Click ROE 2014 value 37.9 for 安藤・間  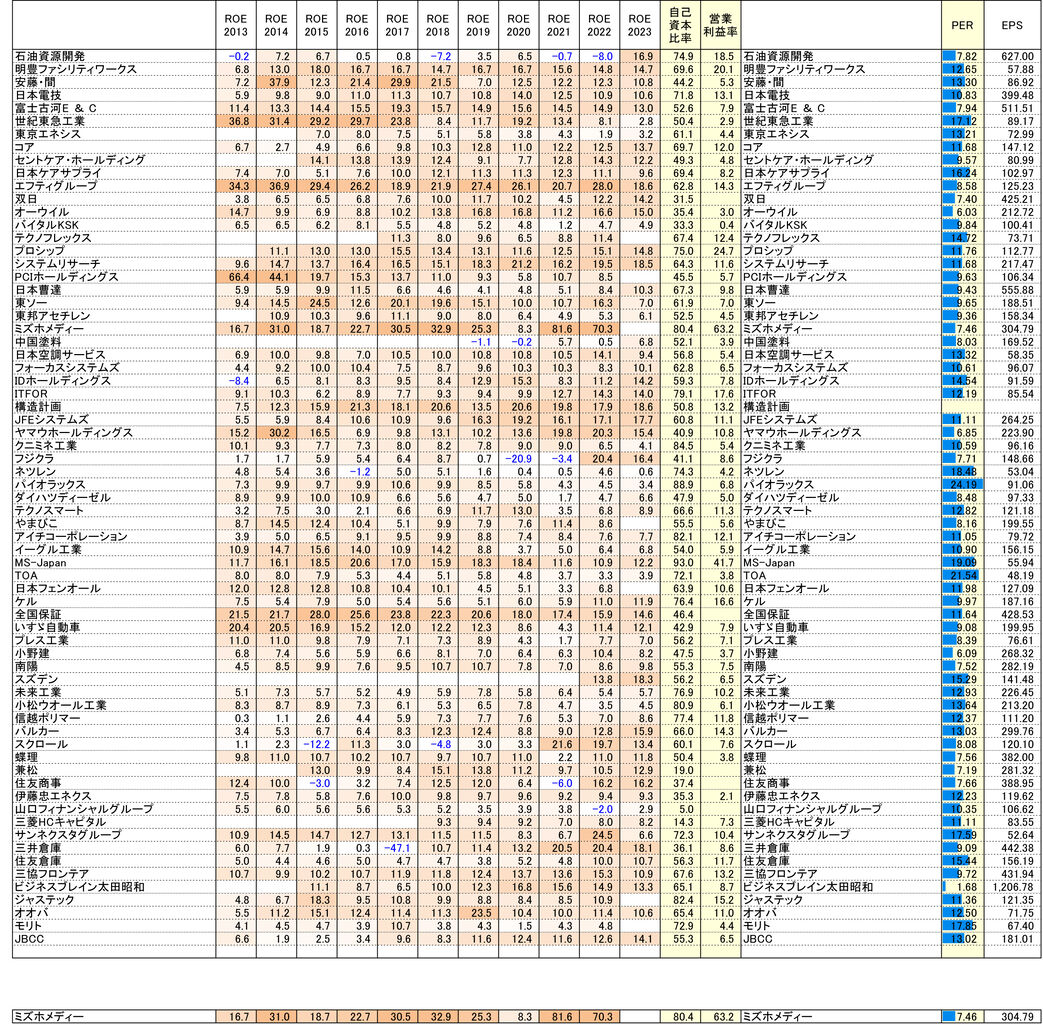point(279,83)
